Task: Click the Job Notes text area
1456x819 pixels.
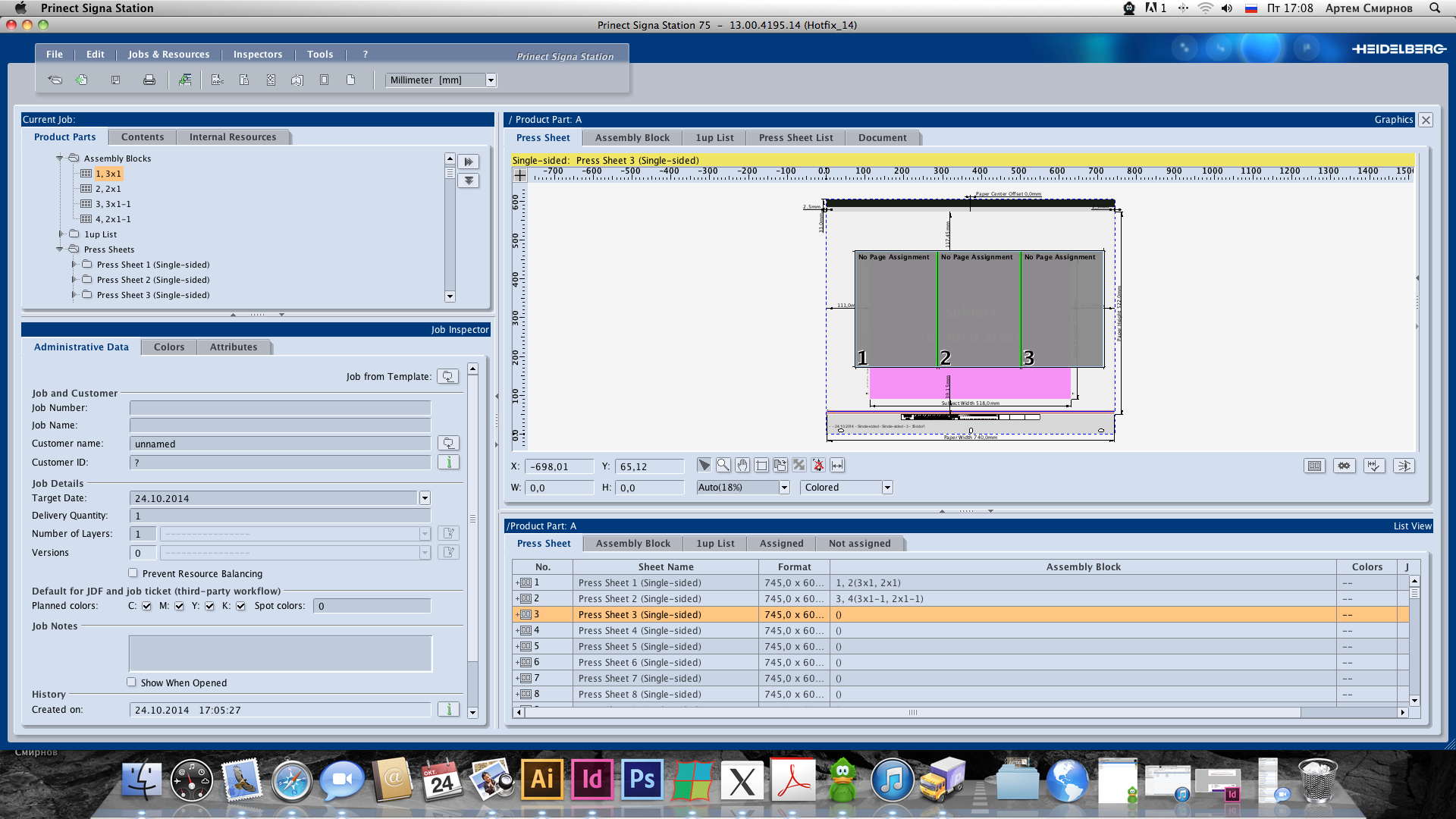Action: click(281, 653)
